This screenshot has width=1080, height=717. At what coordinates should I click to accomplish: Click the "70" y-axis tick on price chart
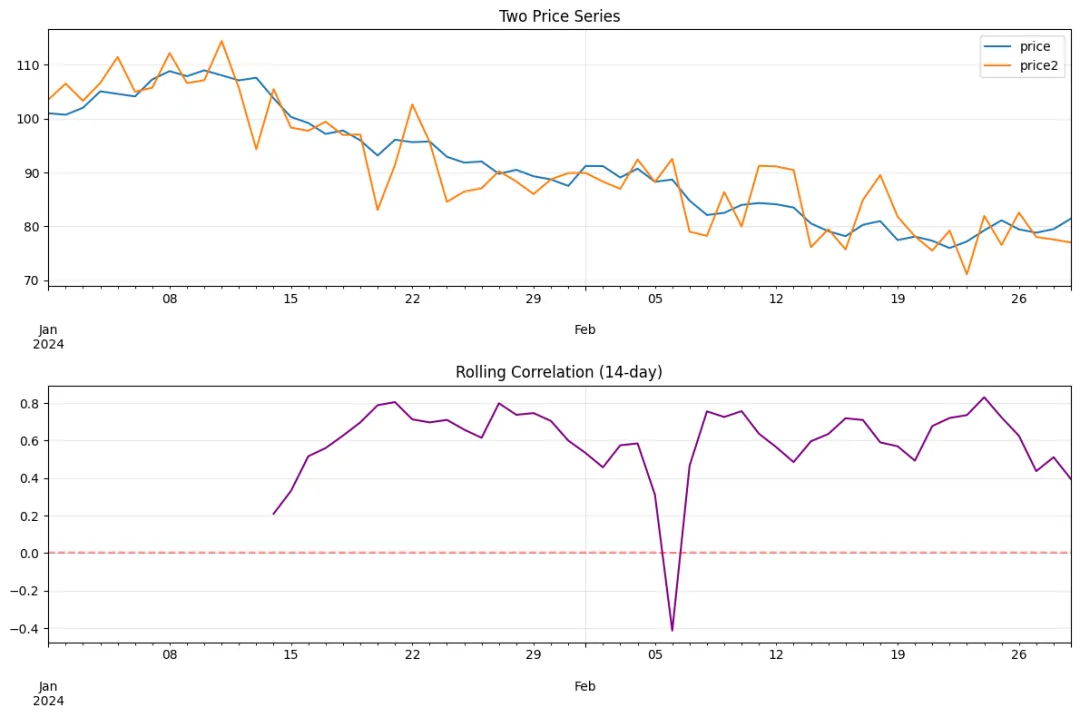(x=31, y=281)
